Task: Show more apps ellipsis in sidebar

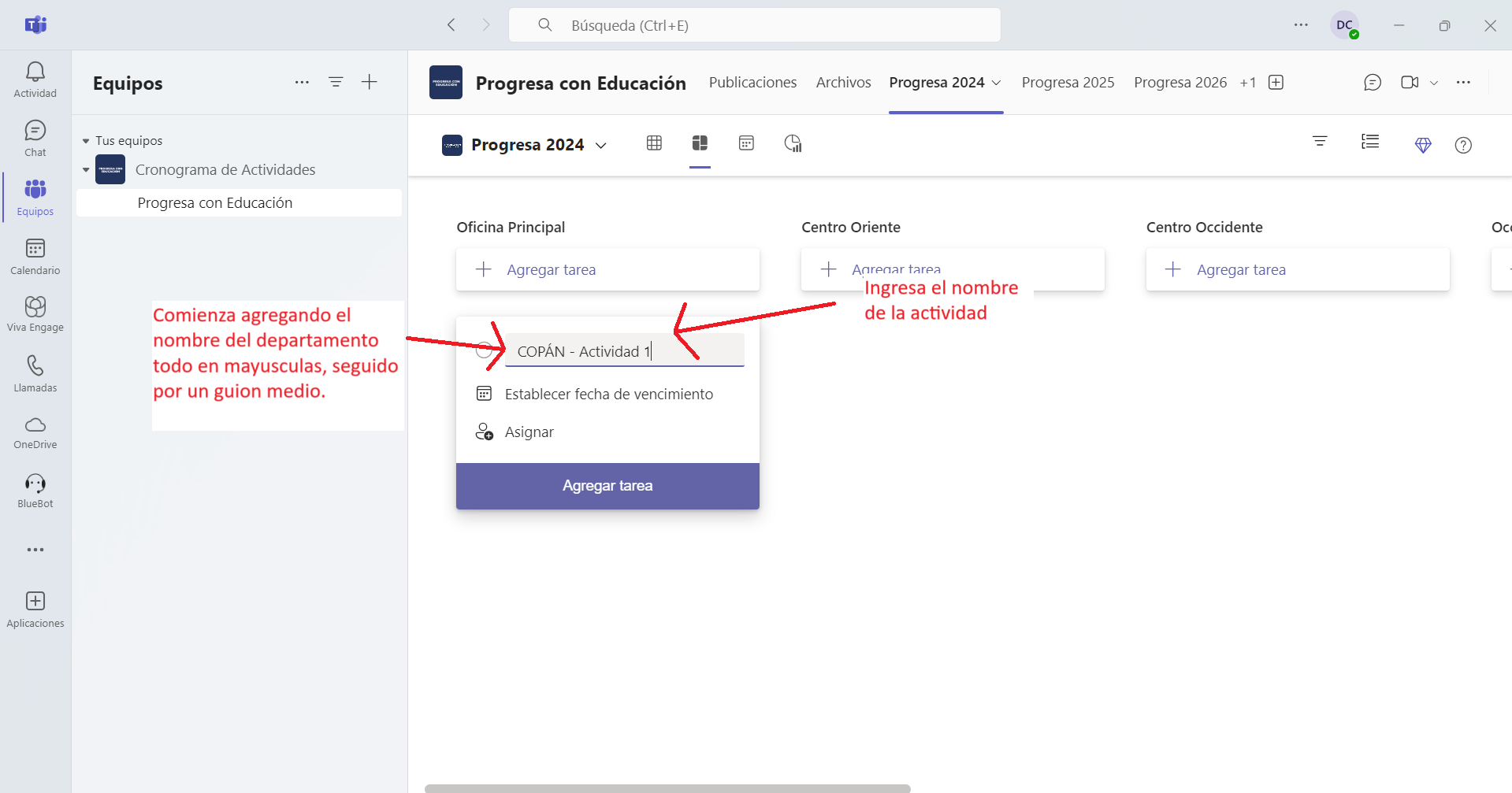Action: pos(35,550)
